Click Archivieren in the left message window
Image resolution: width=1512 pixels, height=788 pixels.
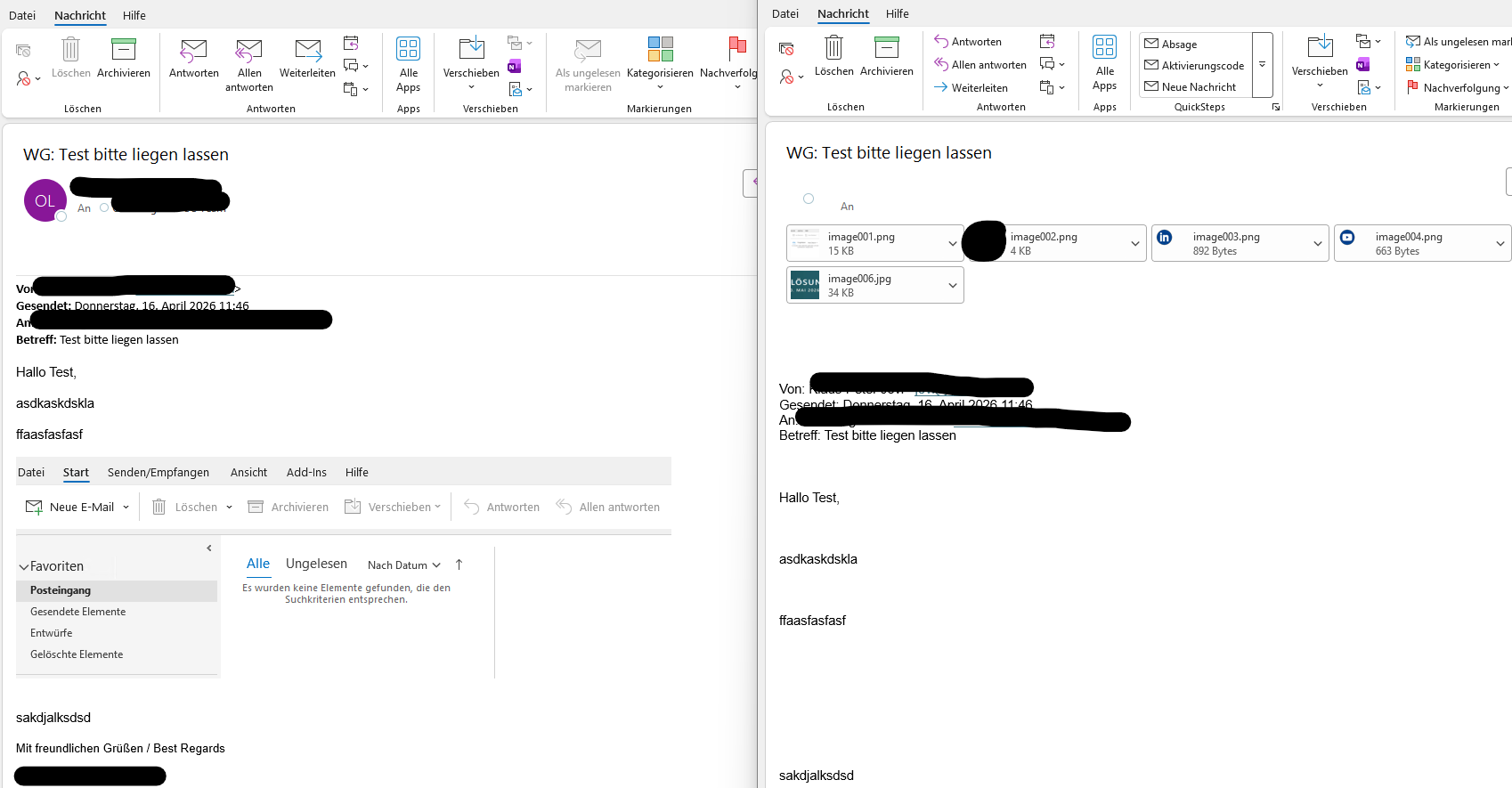coord(124,58)
